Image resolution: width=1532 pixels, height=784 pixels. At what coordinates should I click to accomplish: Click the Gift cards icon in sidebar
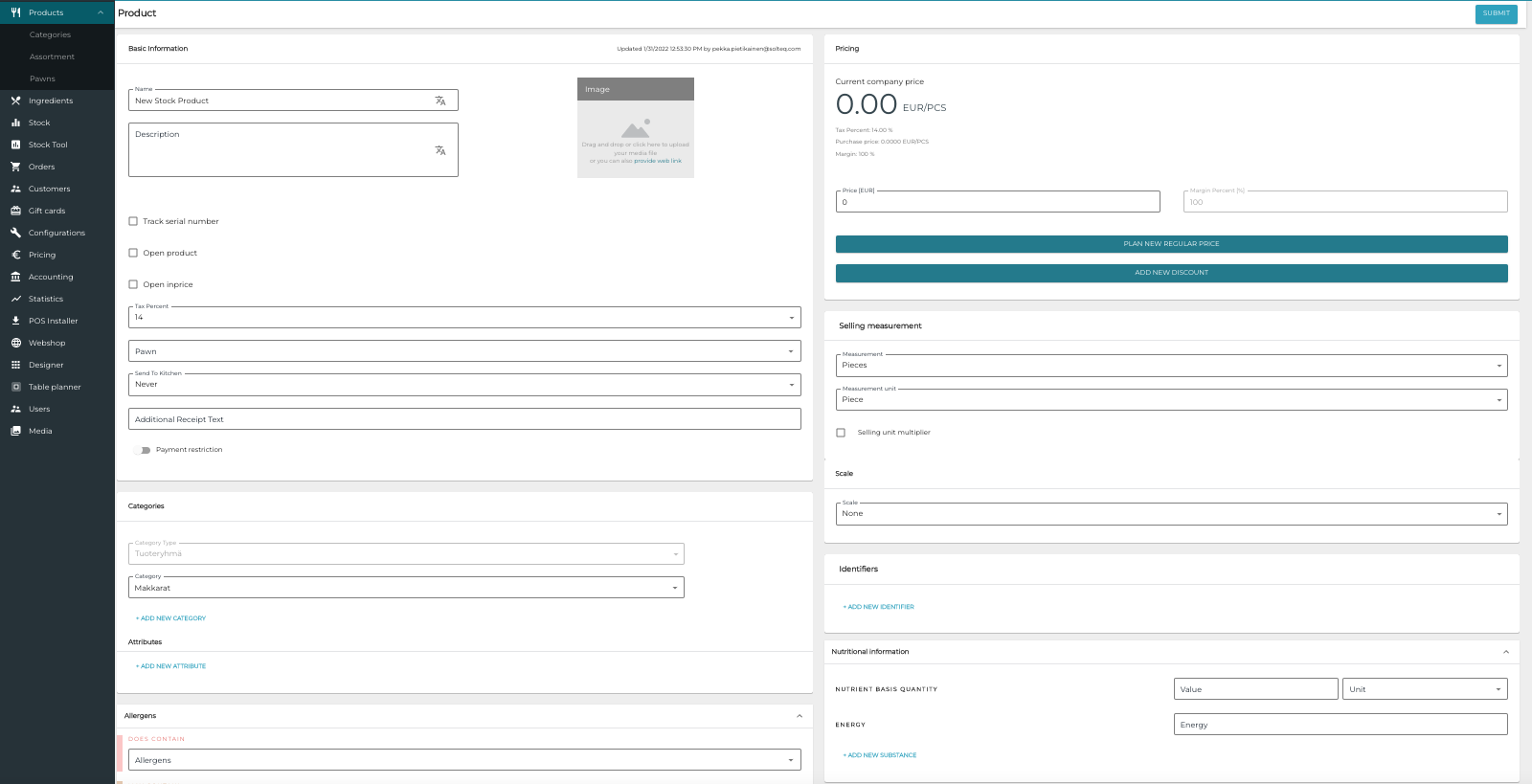(x=15, y=211)
